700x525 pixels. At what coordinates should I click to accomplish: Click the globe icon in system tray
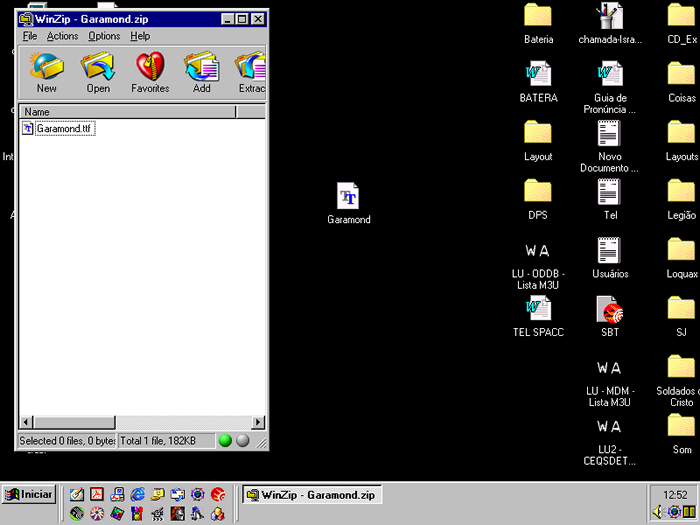[x=675, y=512]
